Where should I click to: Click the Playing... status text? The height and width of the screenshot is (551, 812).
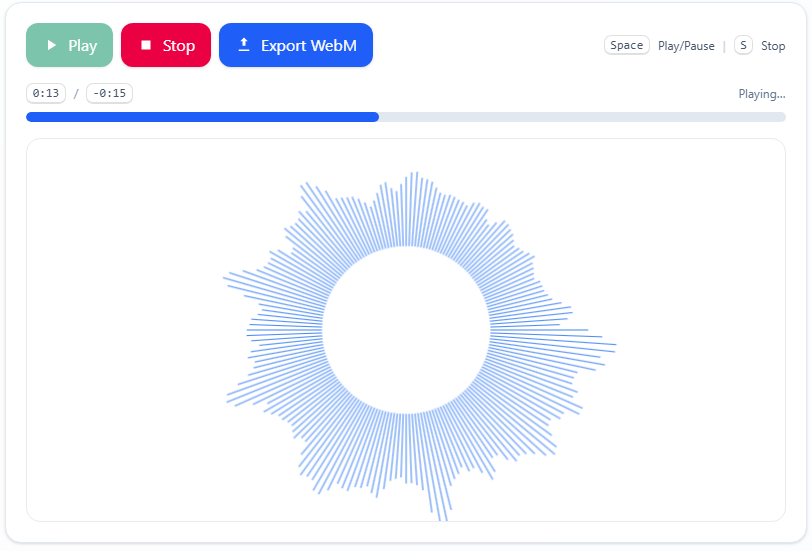pyautogui.click(x=762, y=94)
